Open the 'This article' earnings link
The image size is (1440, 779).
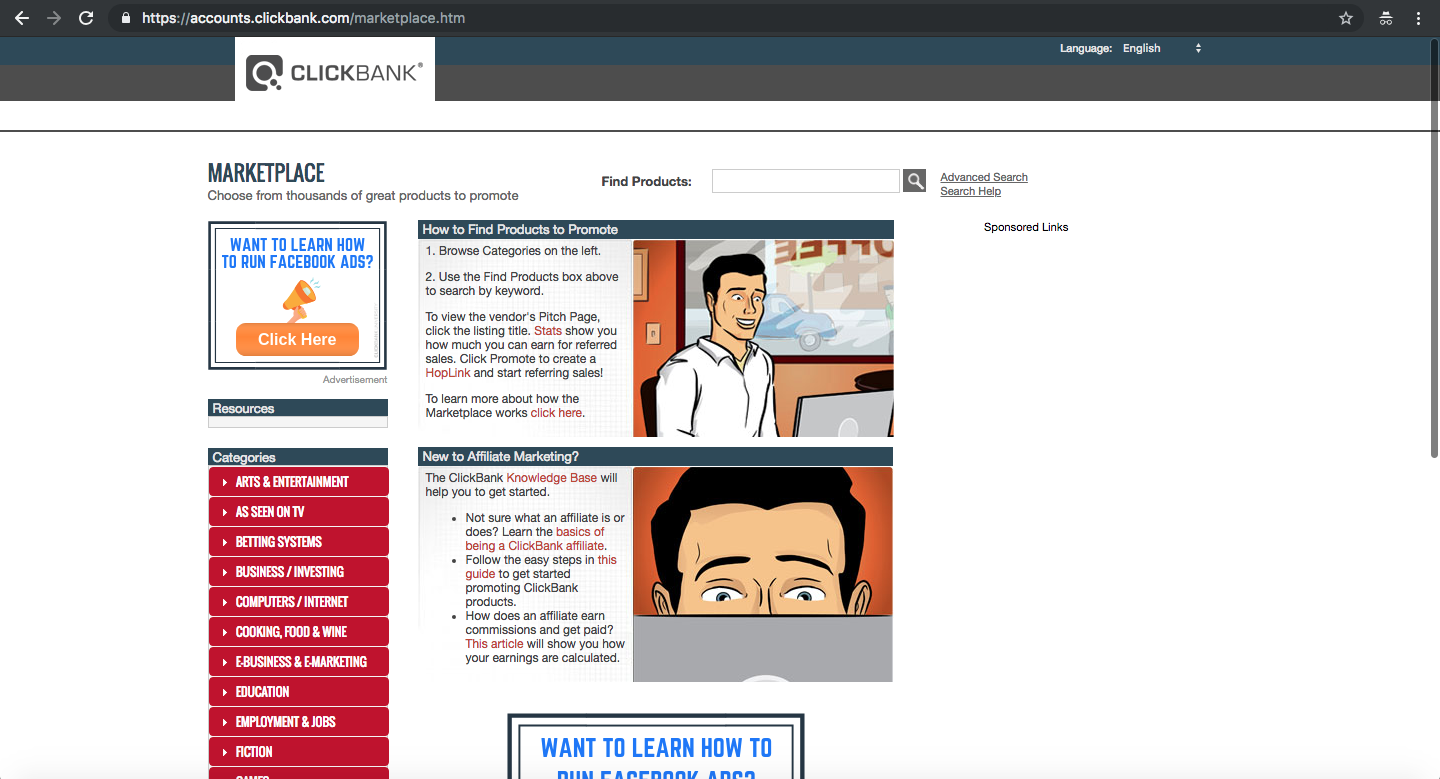[494, 644]
